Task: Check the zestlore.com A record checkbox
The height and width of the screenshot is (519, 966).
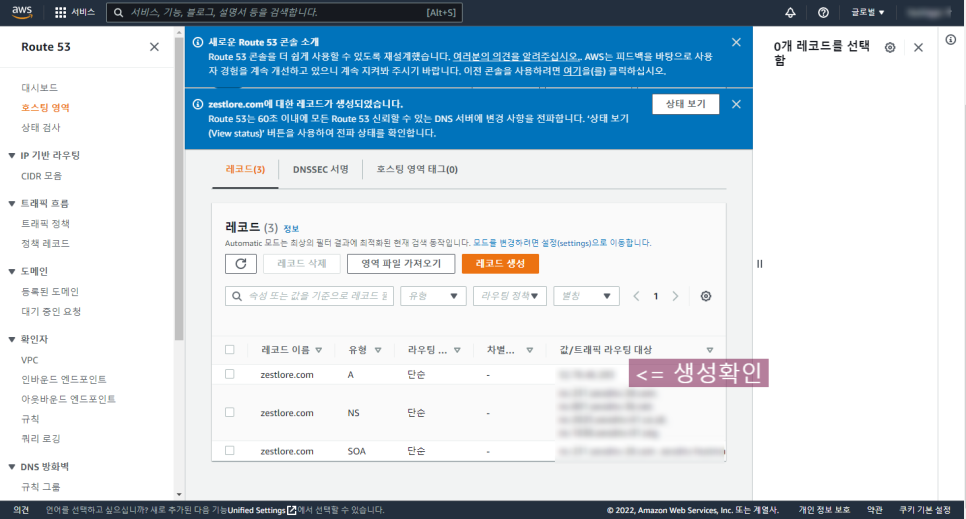Action: pos(230,374)
